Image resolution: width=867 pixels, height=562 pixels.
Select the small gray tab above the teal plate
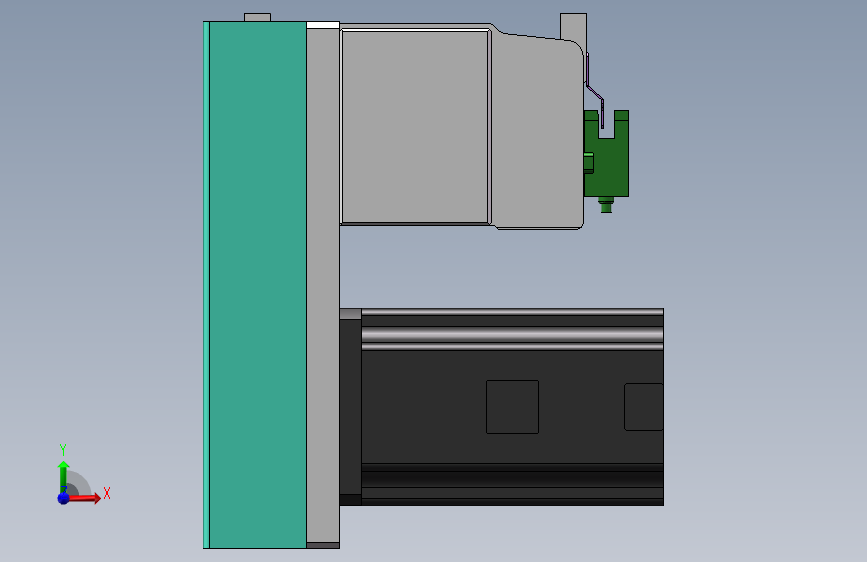click(257, 18)
